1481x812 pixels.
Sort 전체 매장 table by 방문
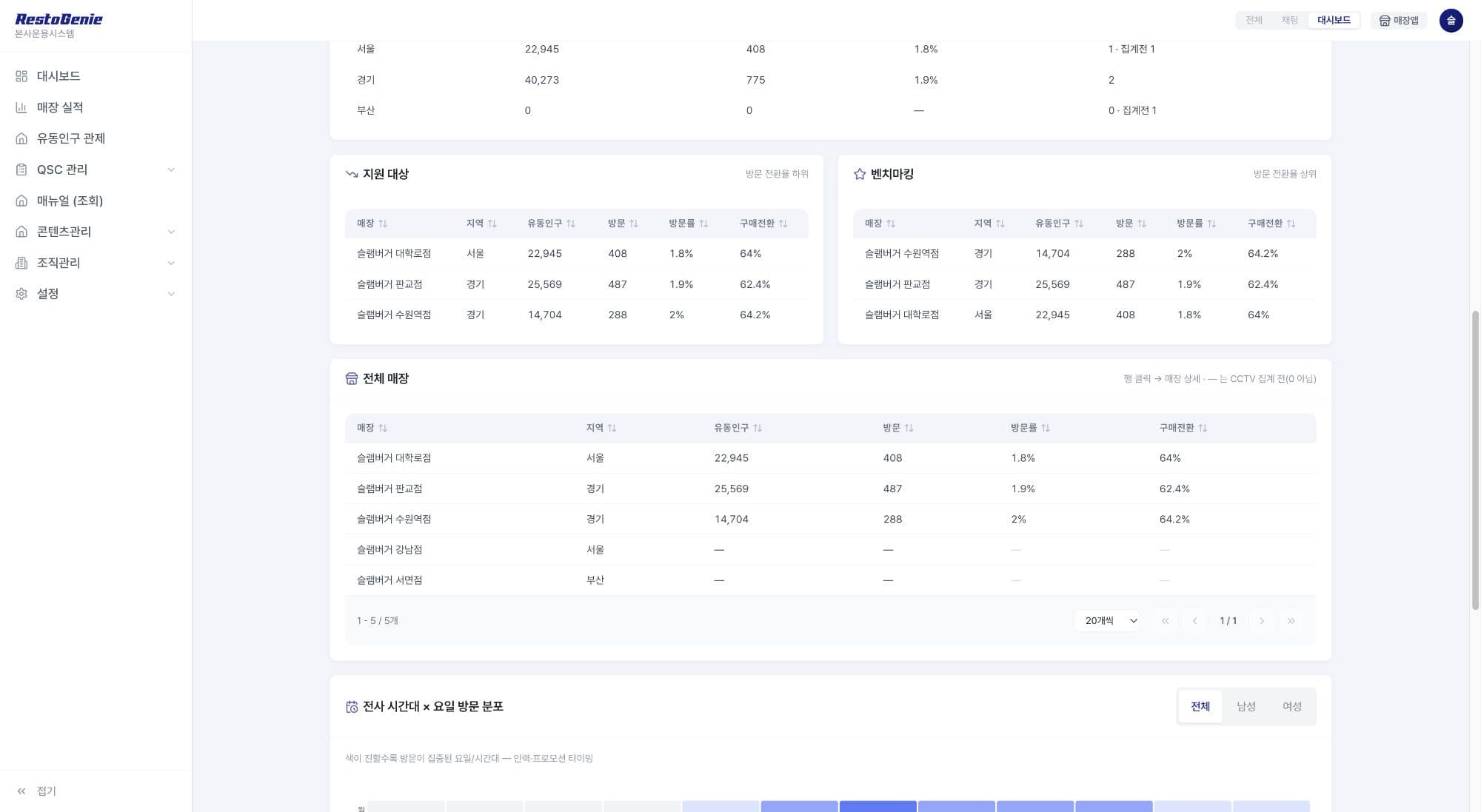click(x=897, y=428)
